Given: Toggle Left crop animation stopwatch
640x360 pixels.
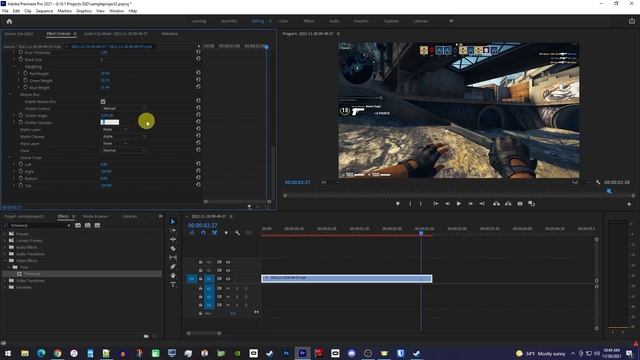Looking at the screenshot, I should (21, 164).
